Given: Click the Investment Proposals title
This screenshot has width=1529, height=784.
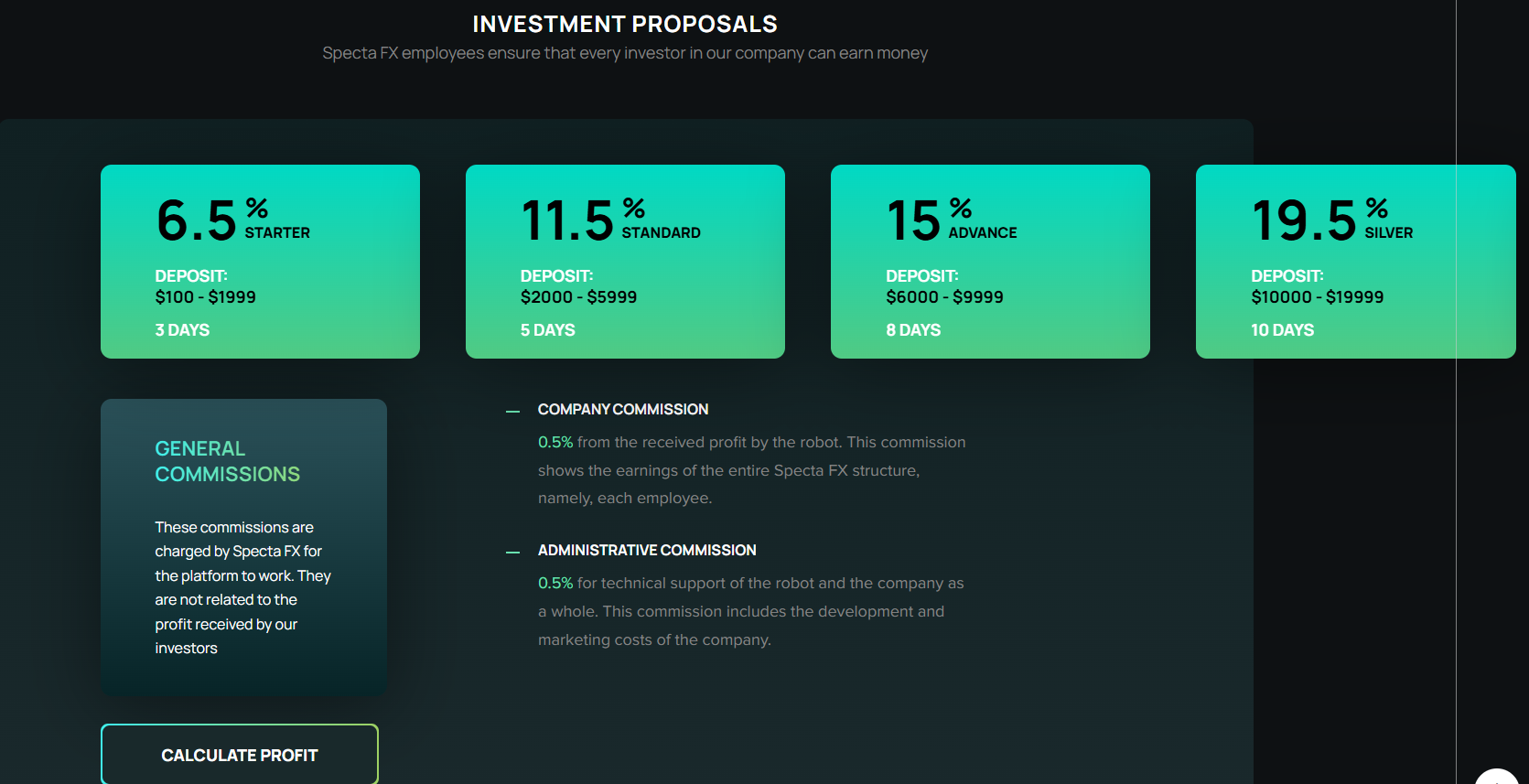Looking at the screenshot, I should click(x=625, y=24).
